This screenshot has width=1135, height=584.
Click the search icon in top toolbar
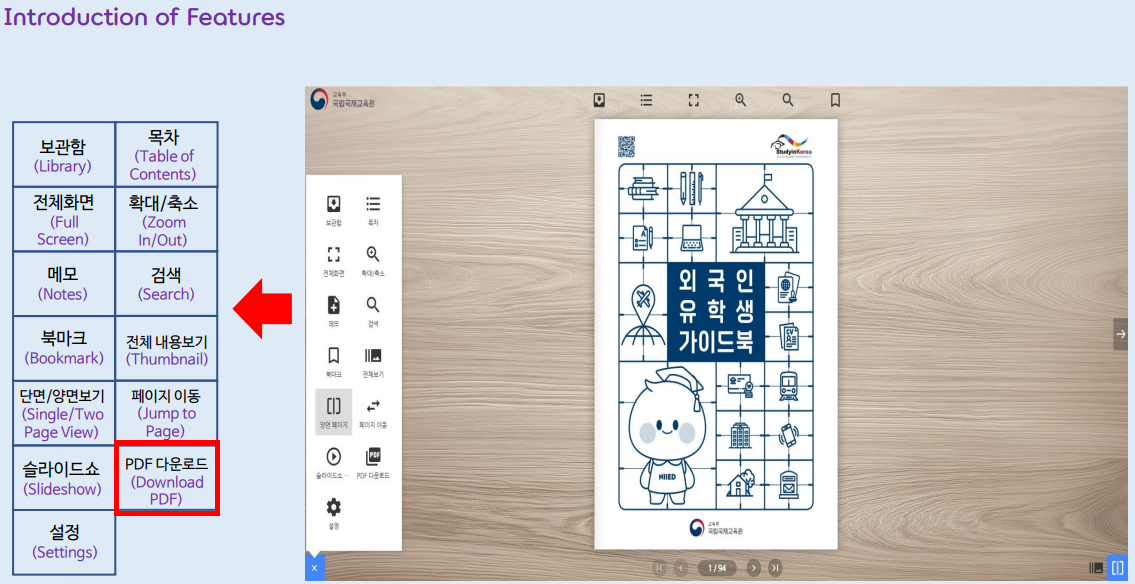[x=788, y=100]
